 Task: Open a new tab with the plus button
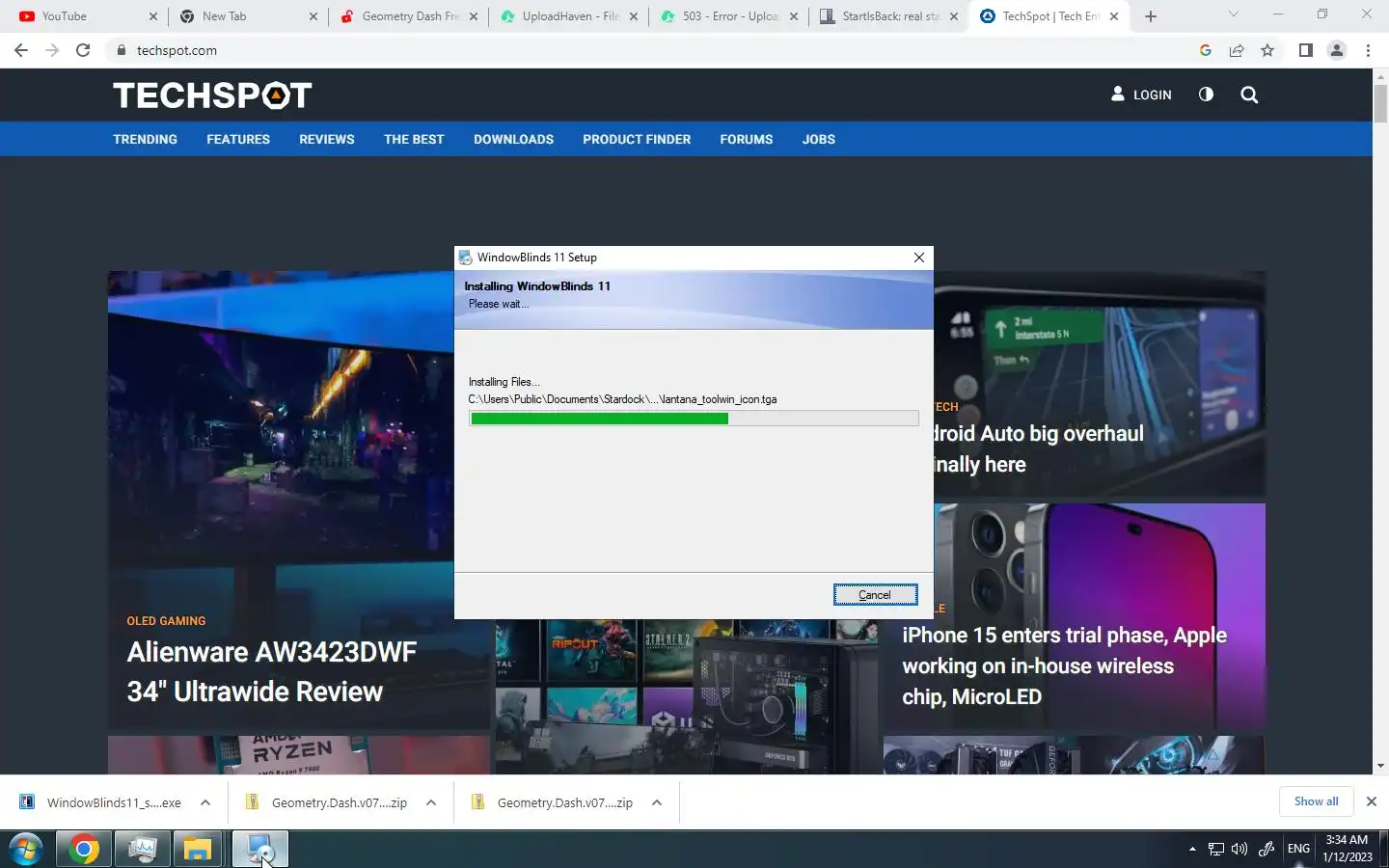click(x=1151, y=16)
